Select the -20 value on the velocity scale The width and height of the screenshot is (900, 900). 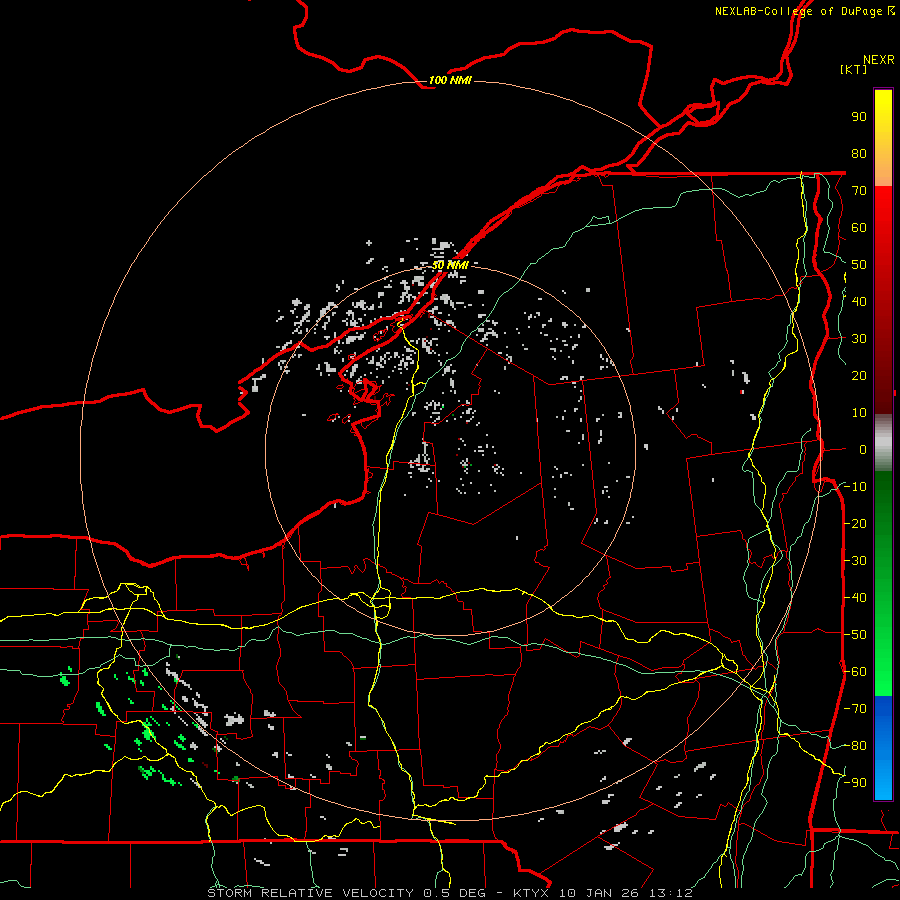coord(855,523)
